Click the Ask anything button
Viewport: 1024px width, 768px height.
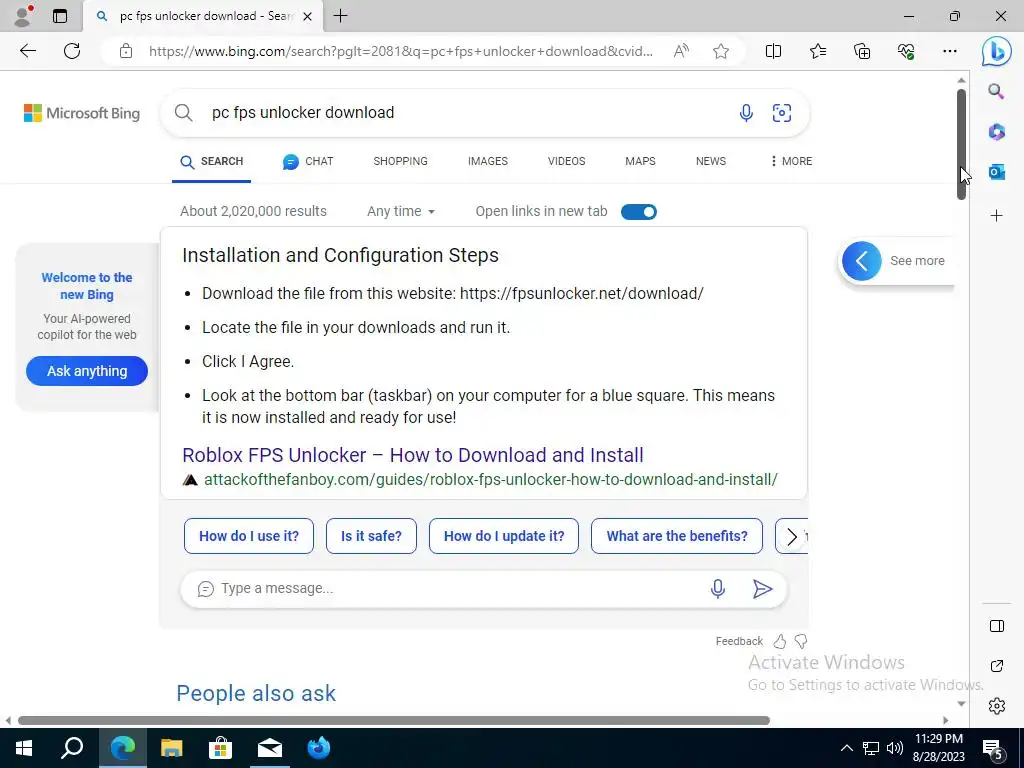pyautogui.click(x=87, y=371)
